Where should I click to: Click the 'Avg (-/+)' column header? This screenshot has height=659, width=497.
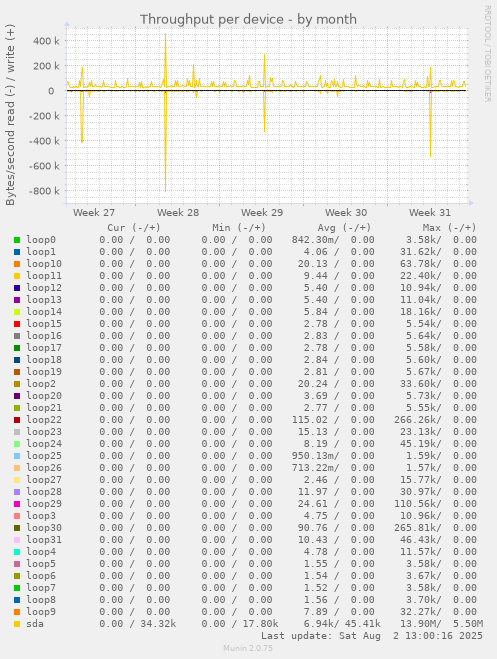(x=344, y=228)
